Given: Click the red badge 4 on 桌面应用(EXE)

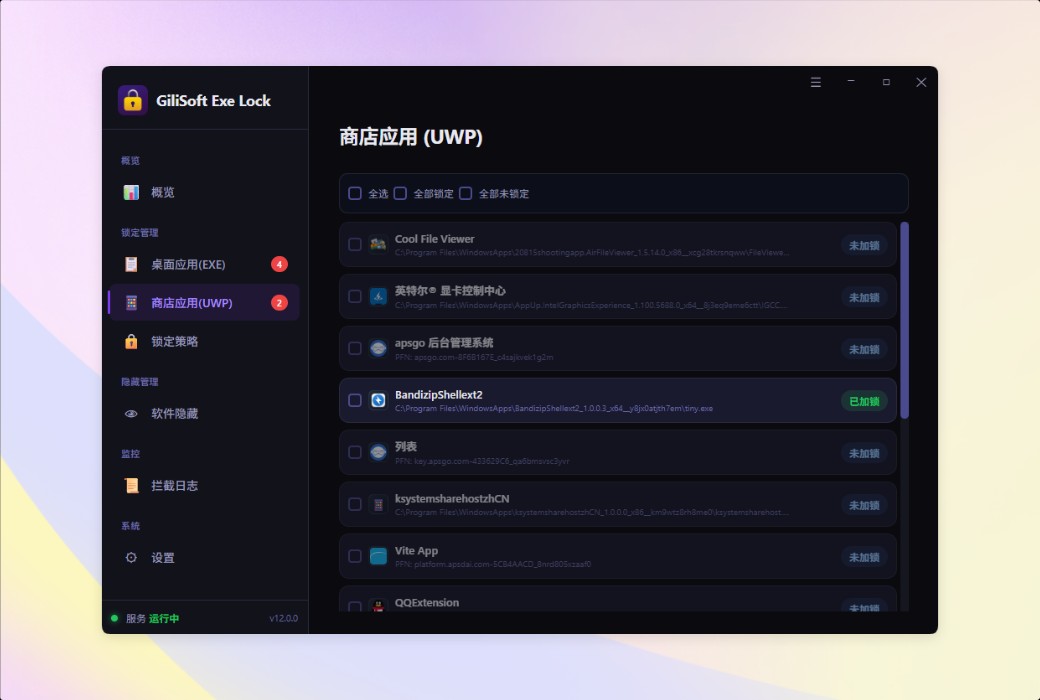Looking at the screenshot, I should (x=279, y=264).
